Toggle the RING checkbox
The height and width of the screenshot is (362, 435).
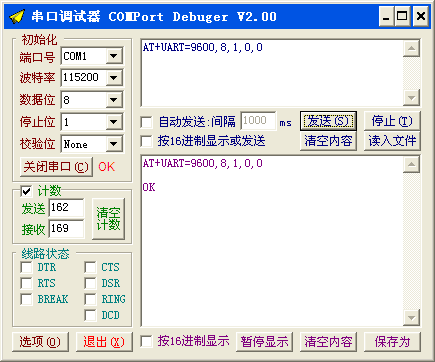coord(90,299)
